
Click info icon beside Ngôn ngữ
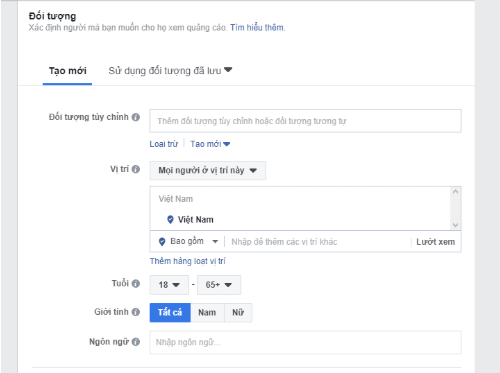[x=136, y=342]
